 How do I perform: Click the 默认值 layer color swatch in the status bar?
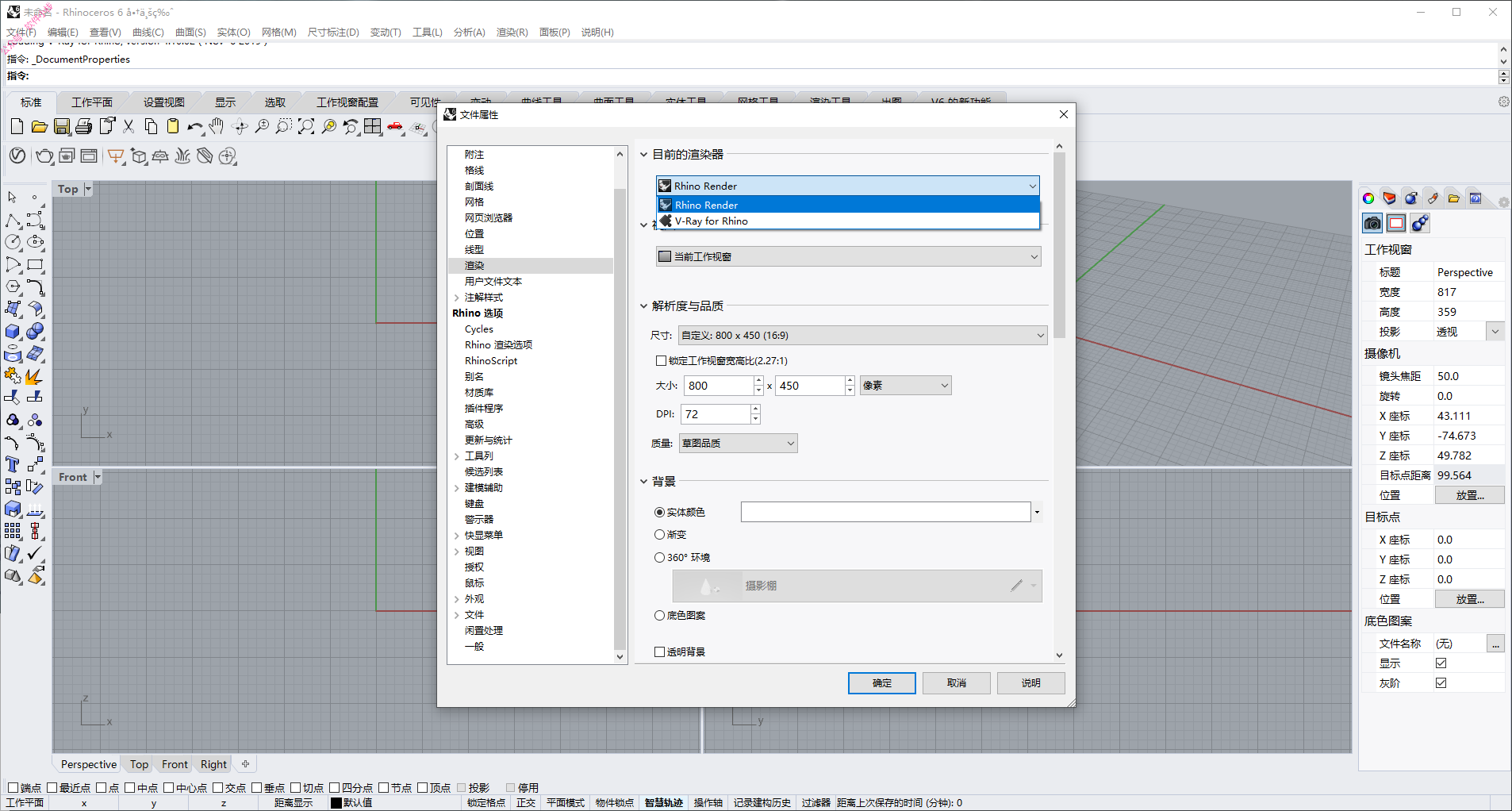pos(336,803)
